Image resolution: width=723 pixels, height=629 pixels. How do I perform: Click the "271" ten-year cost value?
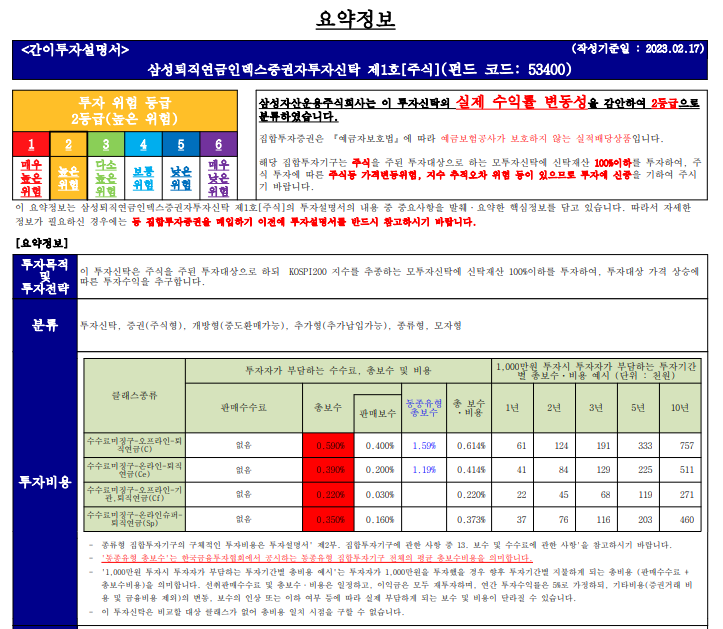pos(687,494)
